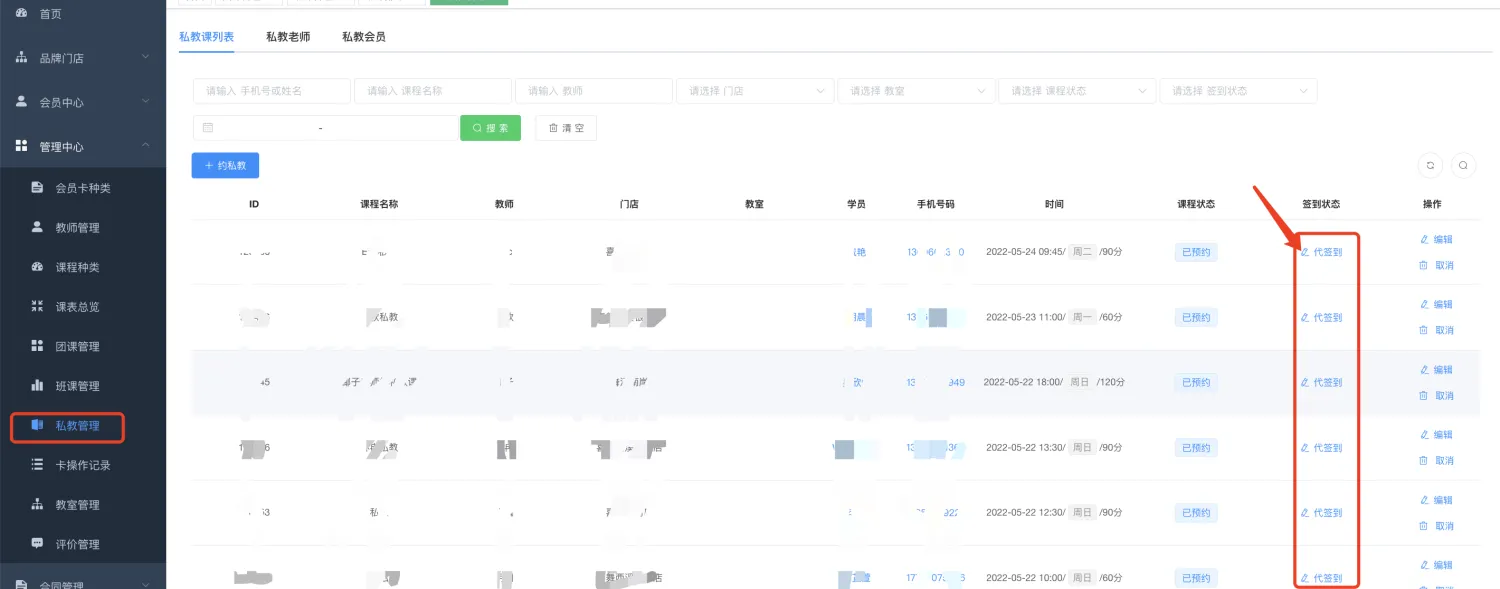The width and height of the screenshot is (1500, 589).
Task: Switch to the 私教老师 tab
Action: point(288,37)
